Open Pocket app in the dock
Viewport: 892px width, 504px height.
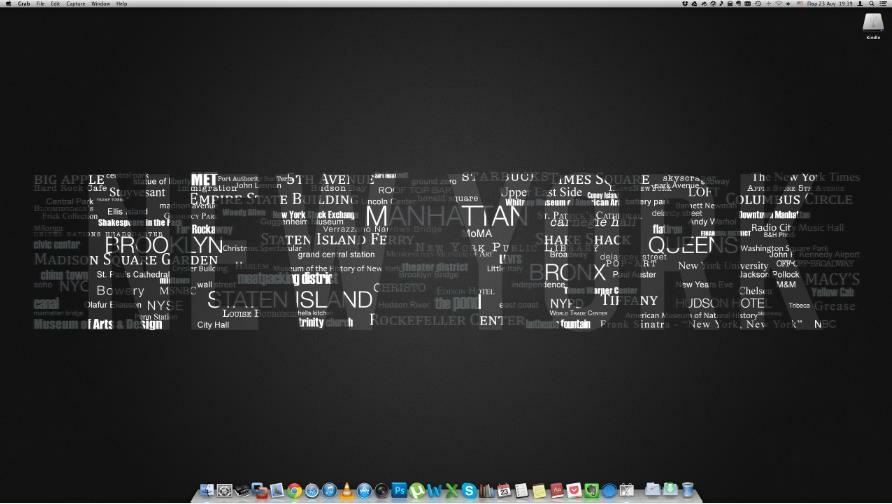click(574, 490)
